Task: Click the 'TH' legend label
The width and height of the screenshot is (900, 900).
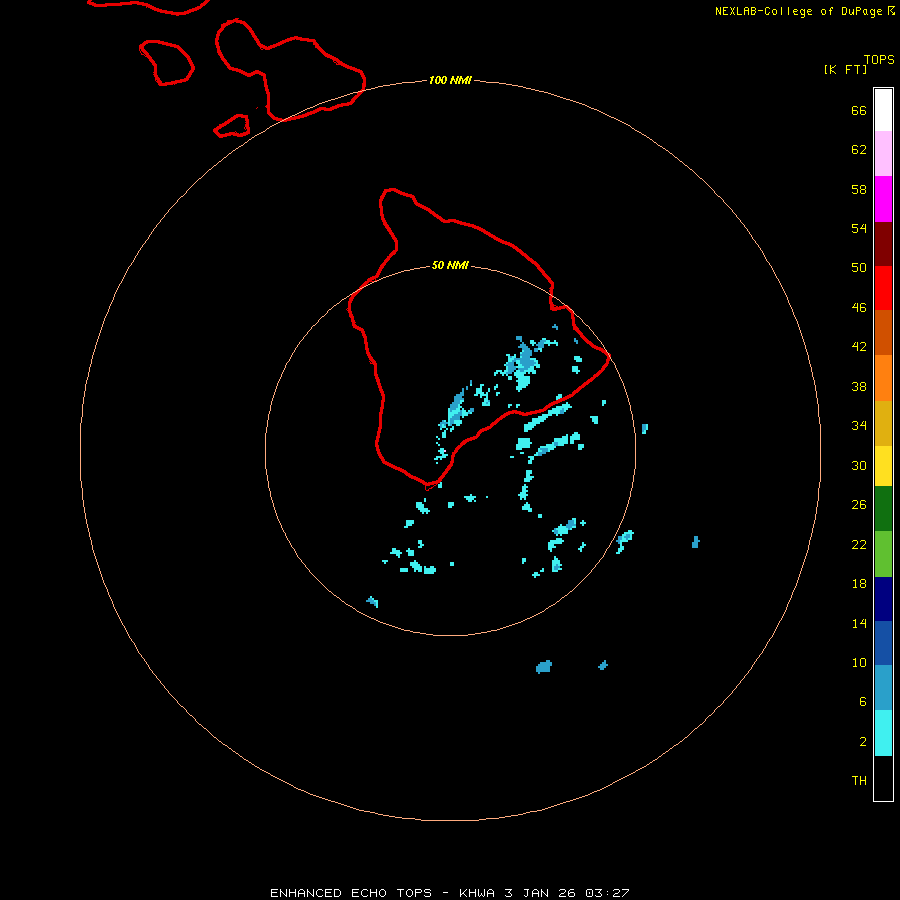Action: point(859,781)
